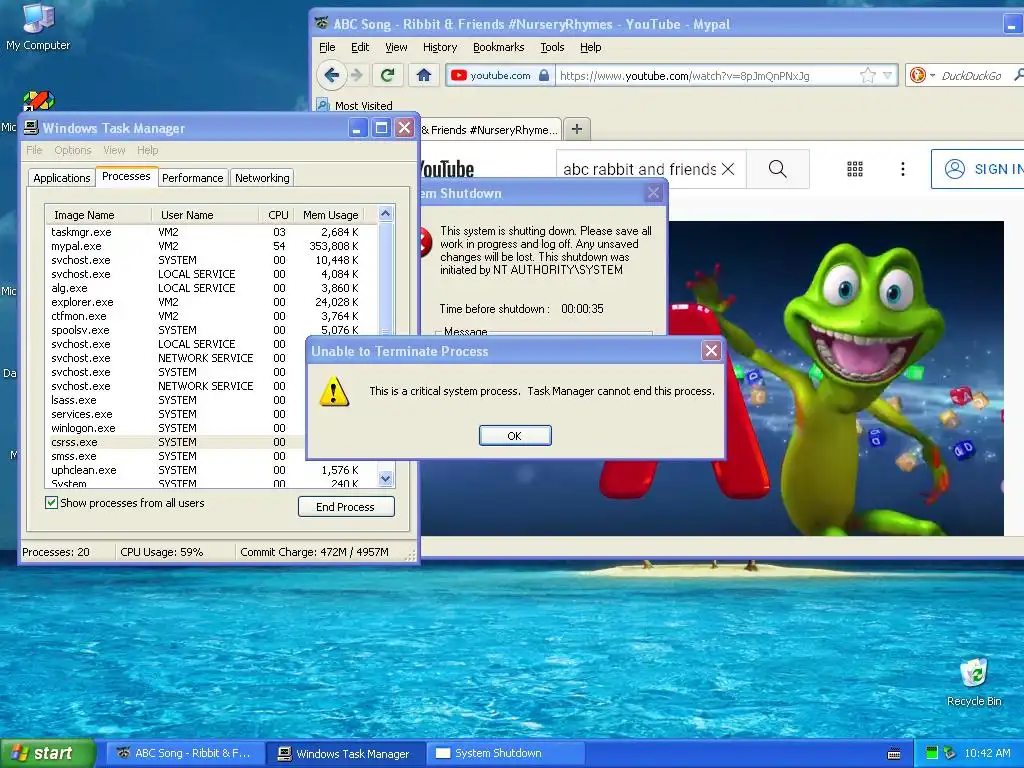1024x768 pixels.
Task: Click the DuckDuckGo search box
Action: click(973, 76)
